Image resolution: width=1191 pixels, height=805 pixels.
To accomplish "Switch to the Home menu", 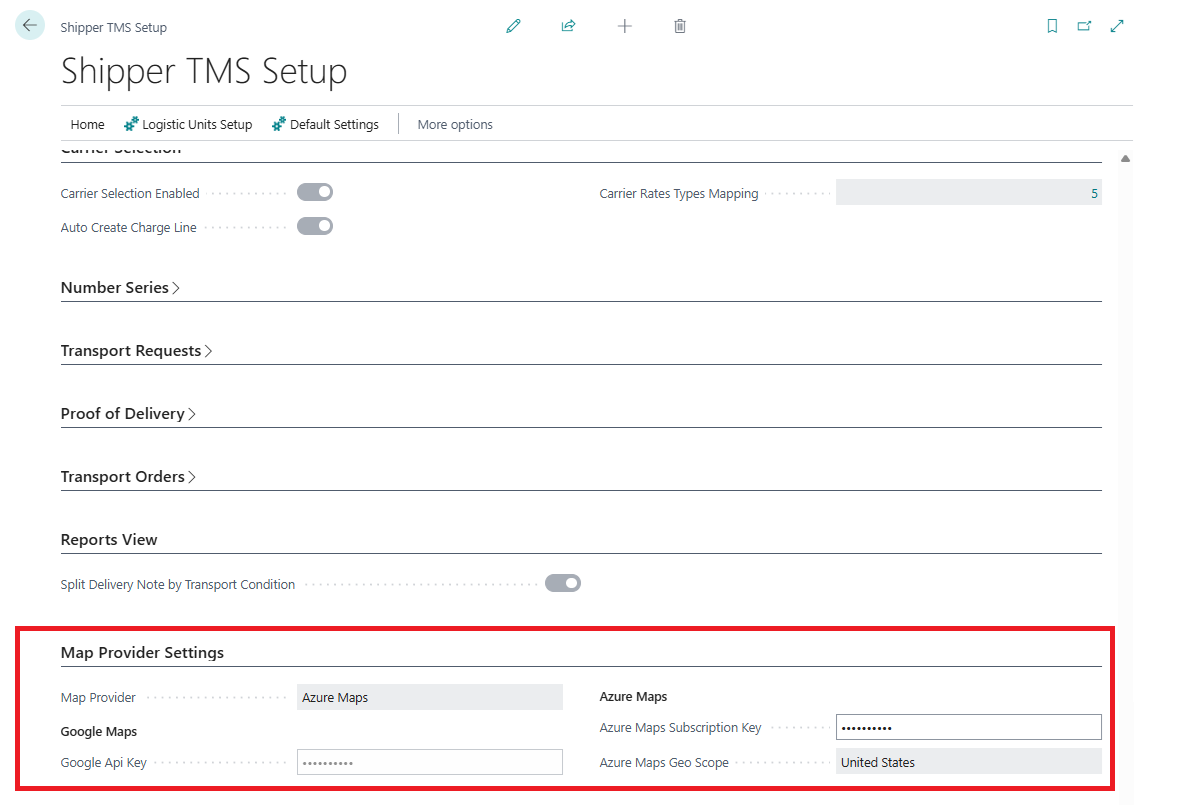I will 87,124.
